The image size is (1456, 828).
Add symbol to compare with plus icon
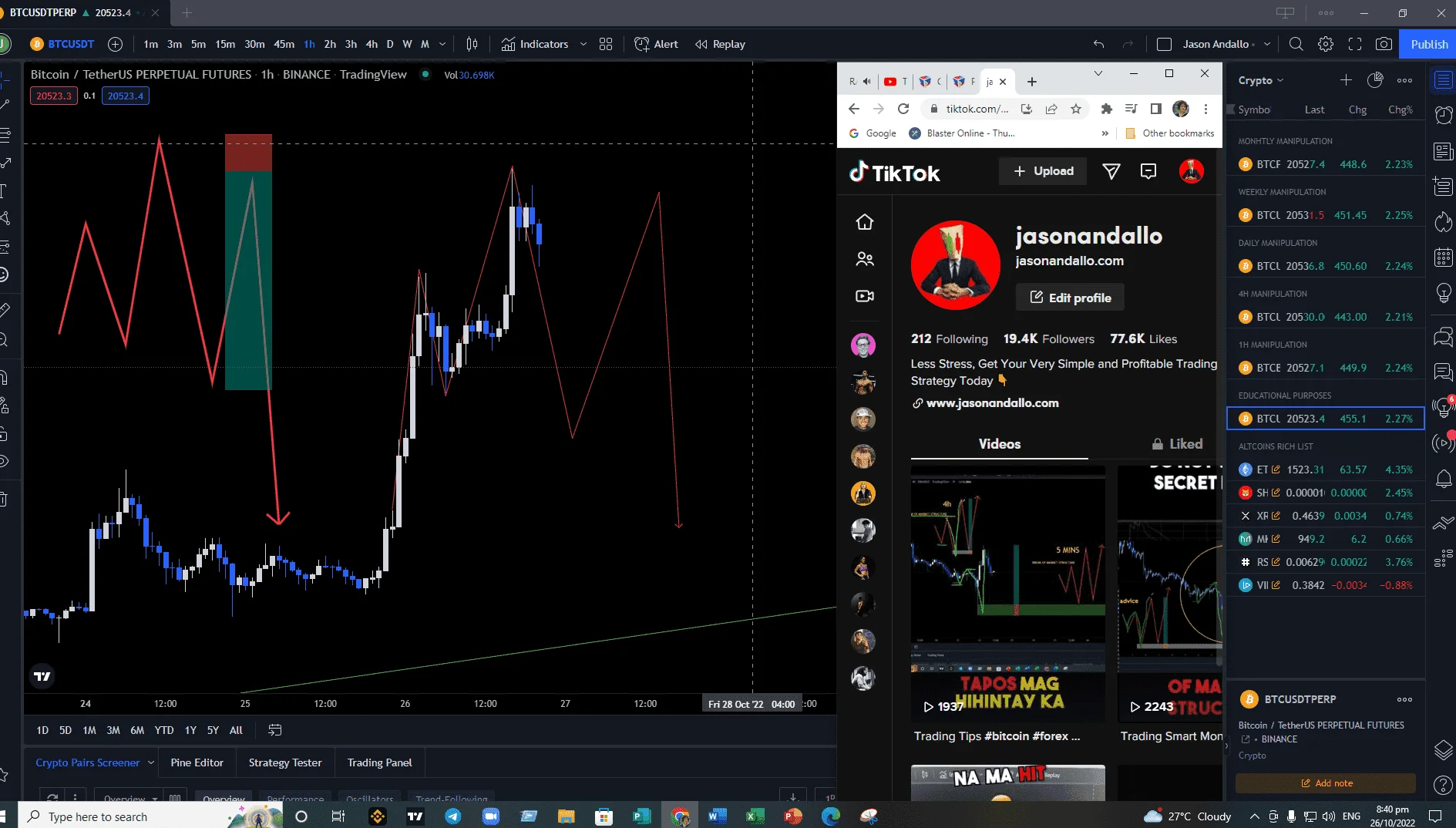(115, 44)
